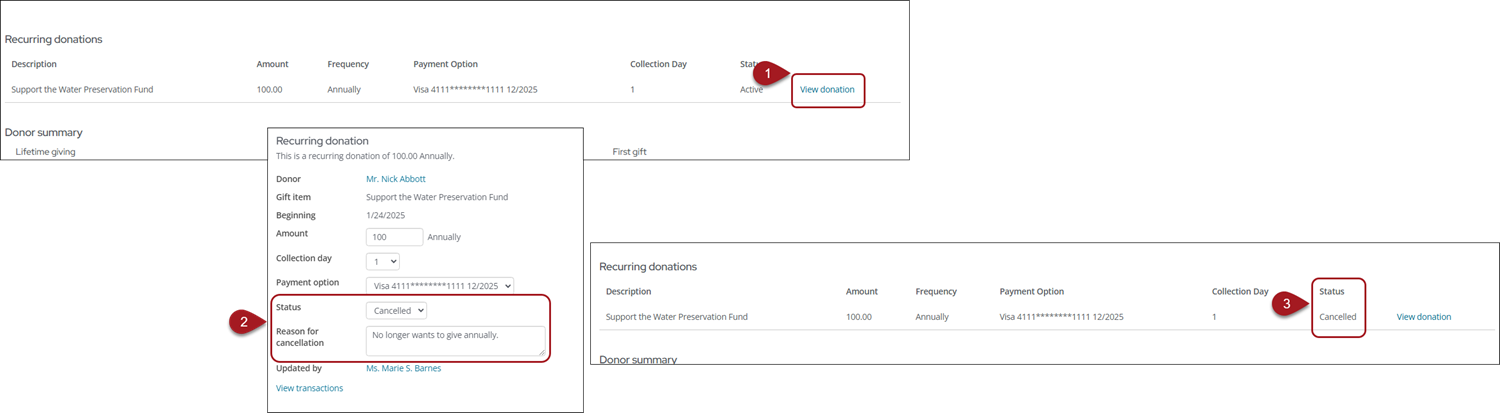Click the Frequency column header above the Active row
This screenshot has height=413, width=1500.
pos(348,64)
